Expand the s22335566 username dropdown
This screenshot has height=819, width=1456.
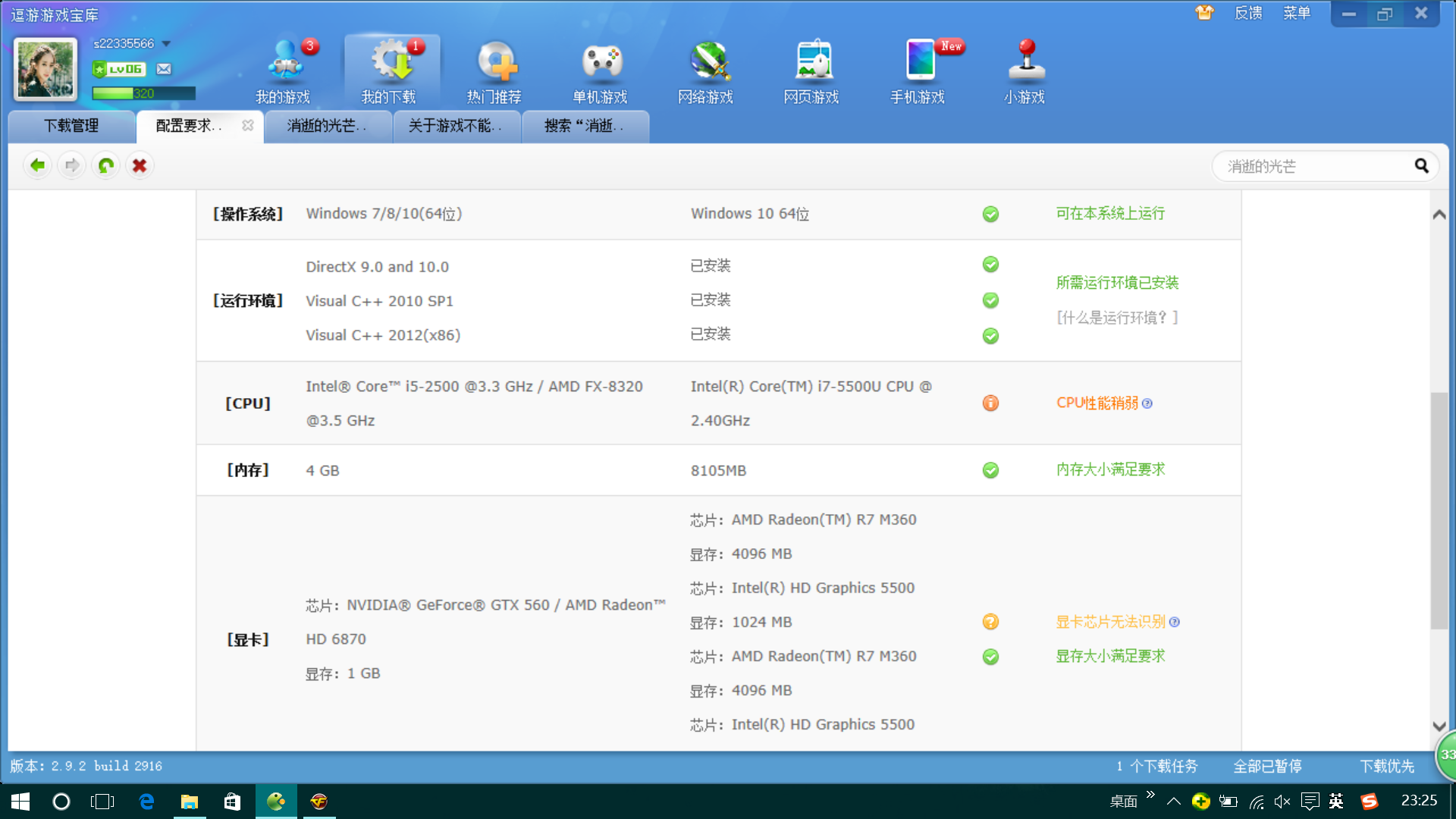point(166,44)
